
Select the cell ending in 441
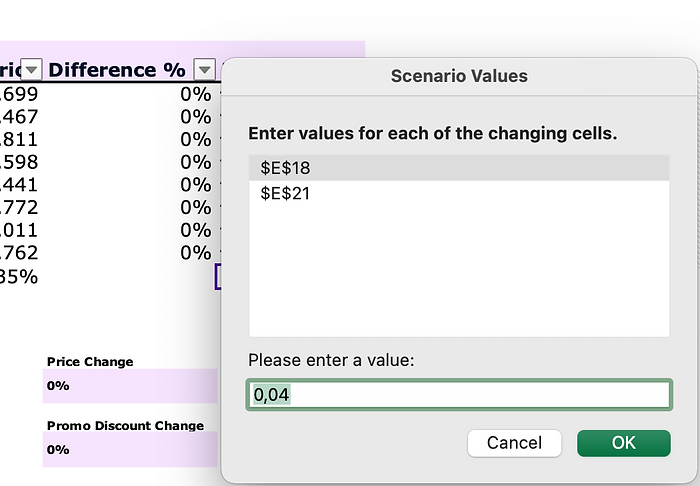click(x=20, y=185)
